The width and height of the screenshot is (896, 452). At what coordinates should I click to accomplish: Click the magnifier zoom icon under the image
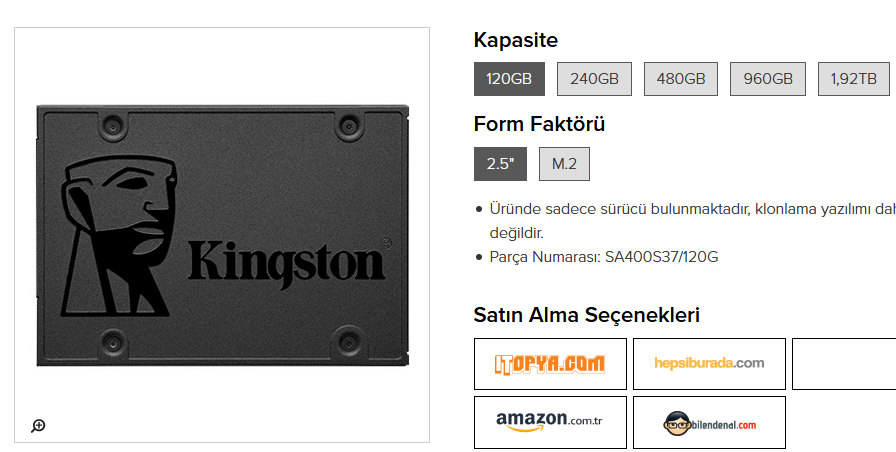tap(38, 426)
